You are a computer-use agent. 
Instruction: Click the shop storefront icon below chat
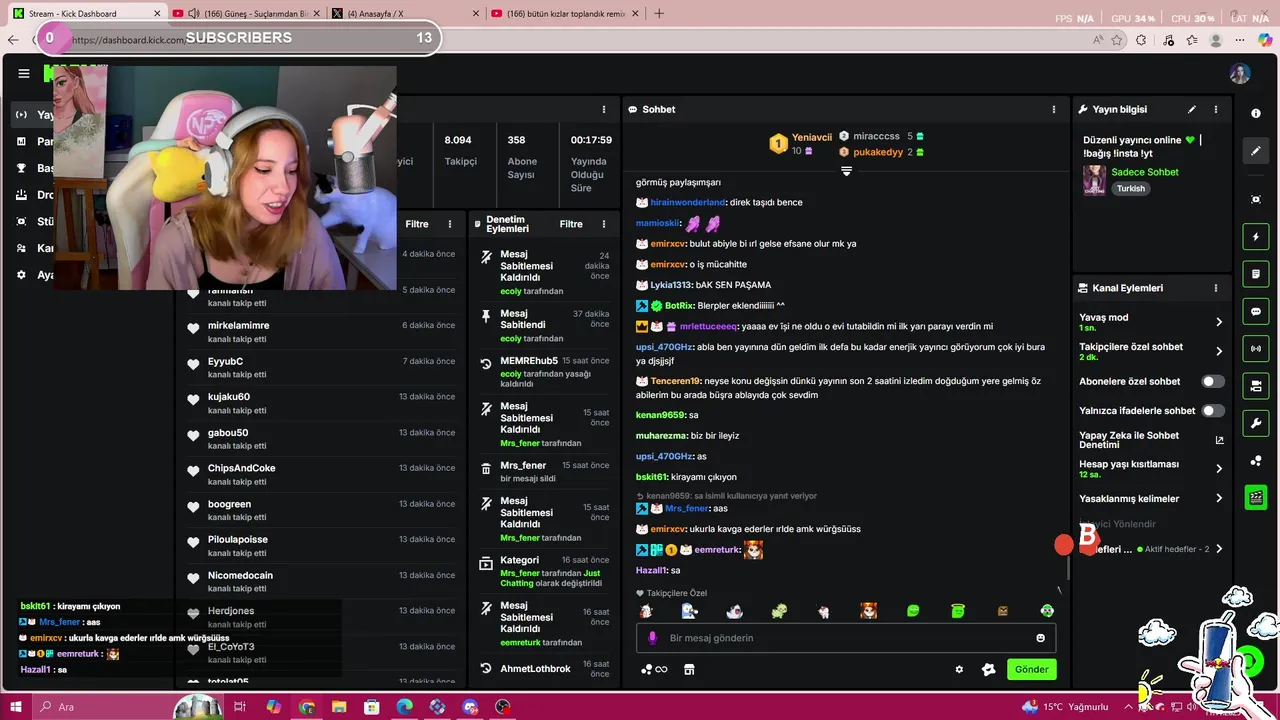tap(689, 670)
